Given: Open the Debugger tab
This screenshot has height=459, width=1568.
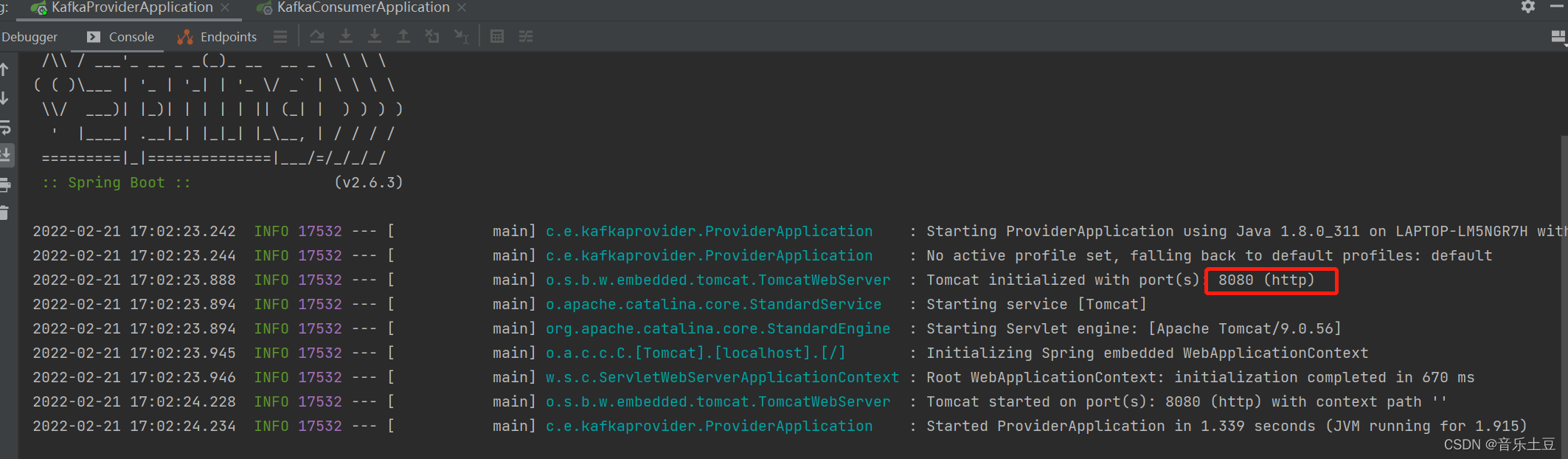Looking at the screenshot, I should [x=30, y=37].
